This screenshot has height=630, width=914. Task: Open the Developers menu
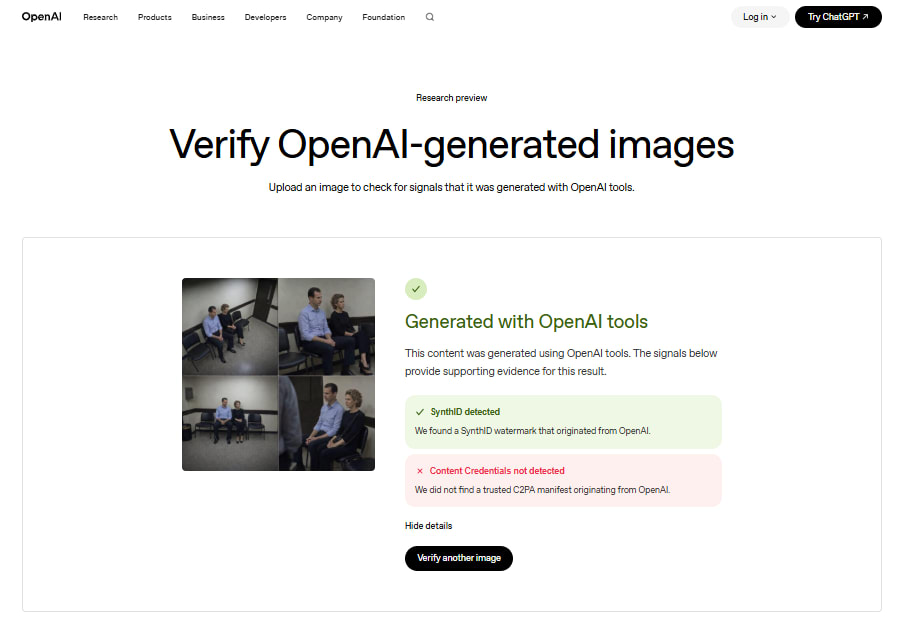pyautogui.click(x=265, y=17)
